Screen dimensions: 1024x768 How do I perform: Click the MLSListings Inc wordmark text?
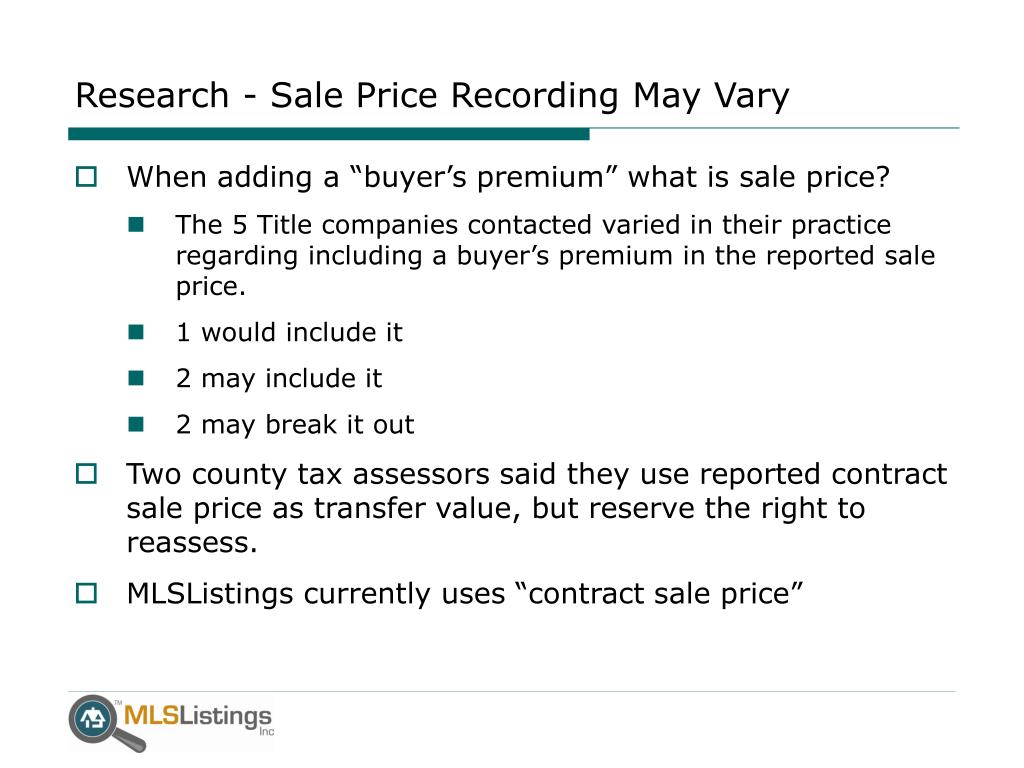(x=199, y=718)
